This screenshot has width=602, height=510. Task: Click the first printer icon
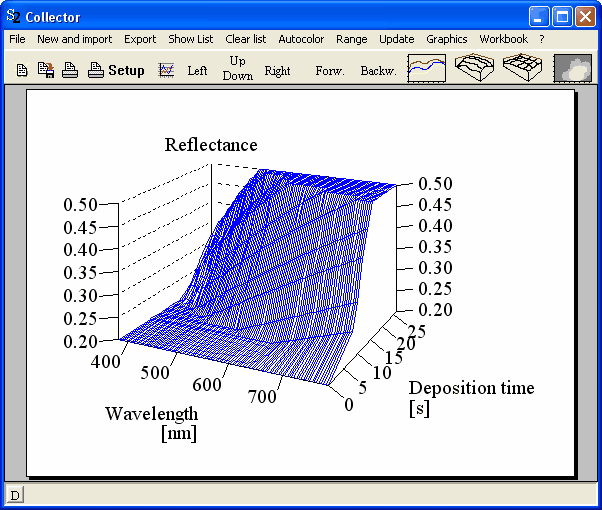(x=70, y=70)
